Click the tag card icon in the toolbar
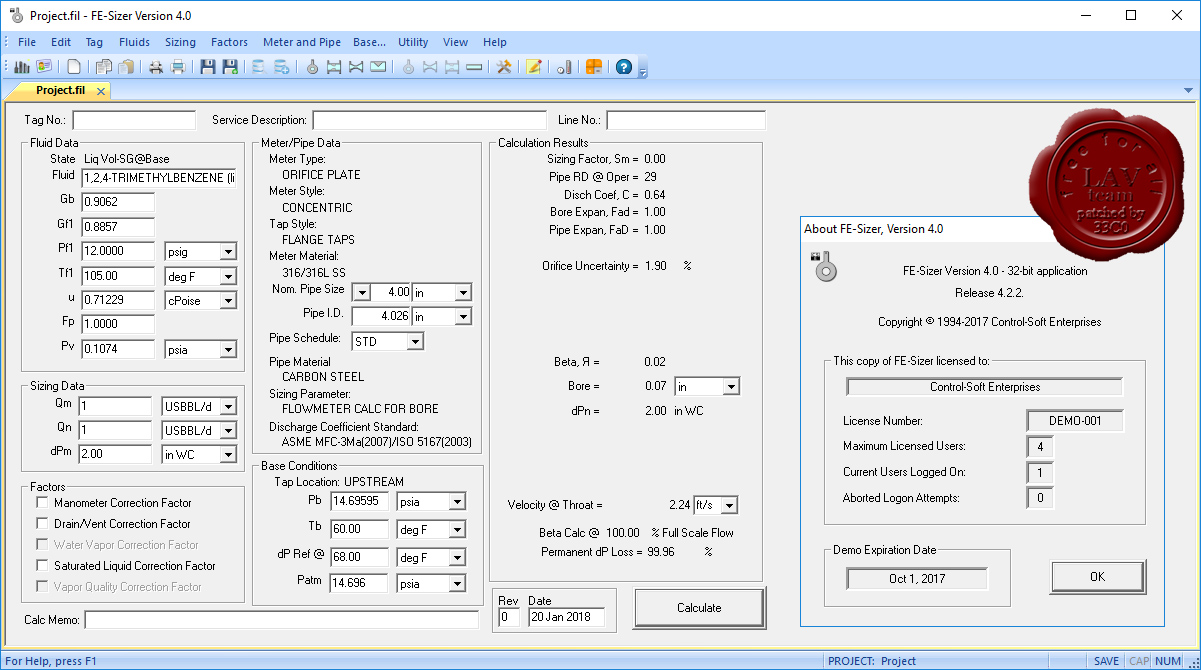 [43, 67]
